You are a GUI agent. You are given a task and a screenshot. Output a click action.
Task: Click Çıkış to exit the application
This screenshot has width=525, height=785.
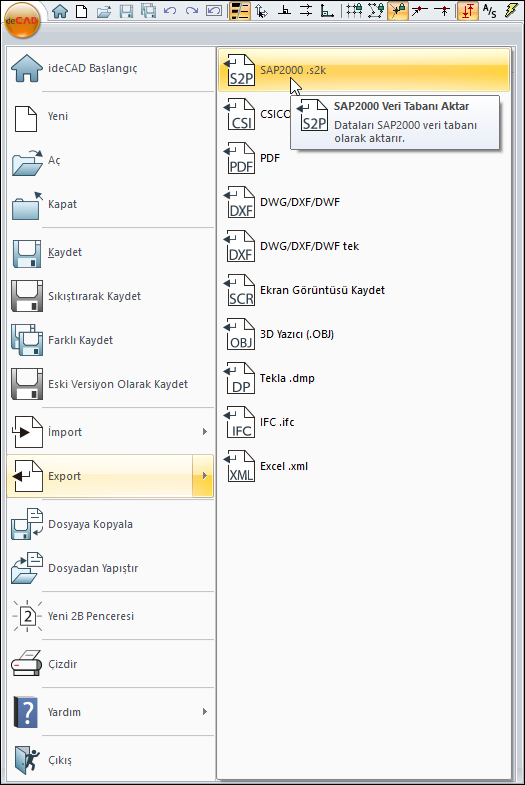click(x=111, y=760)
